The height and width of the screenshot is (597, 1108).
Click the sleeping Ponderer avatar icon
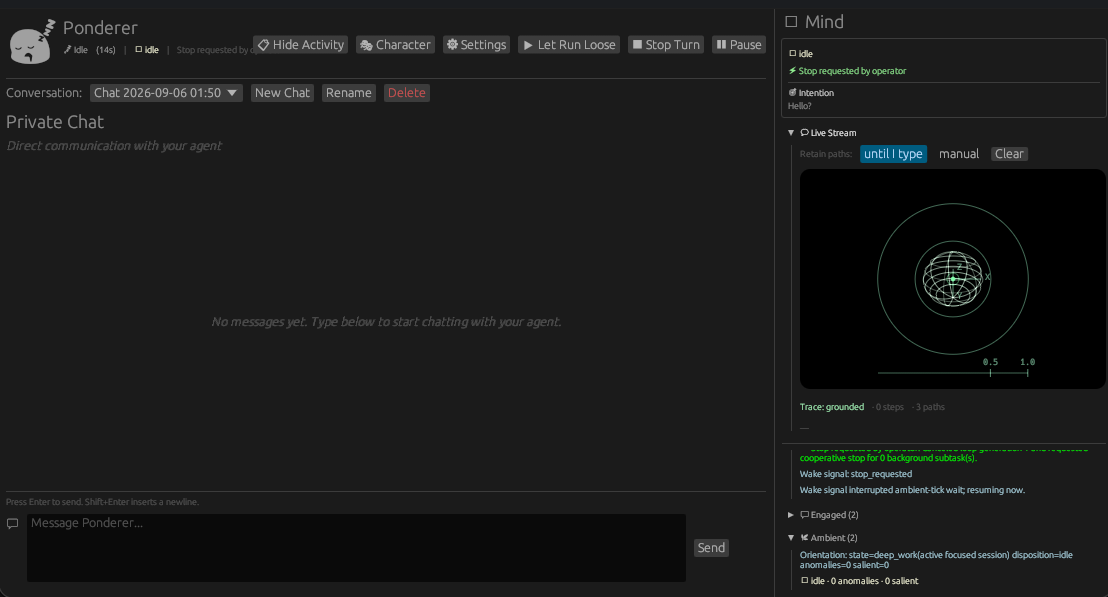(32, 42)
